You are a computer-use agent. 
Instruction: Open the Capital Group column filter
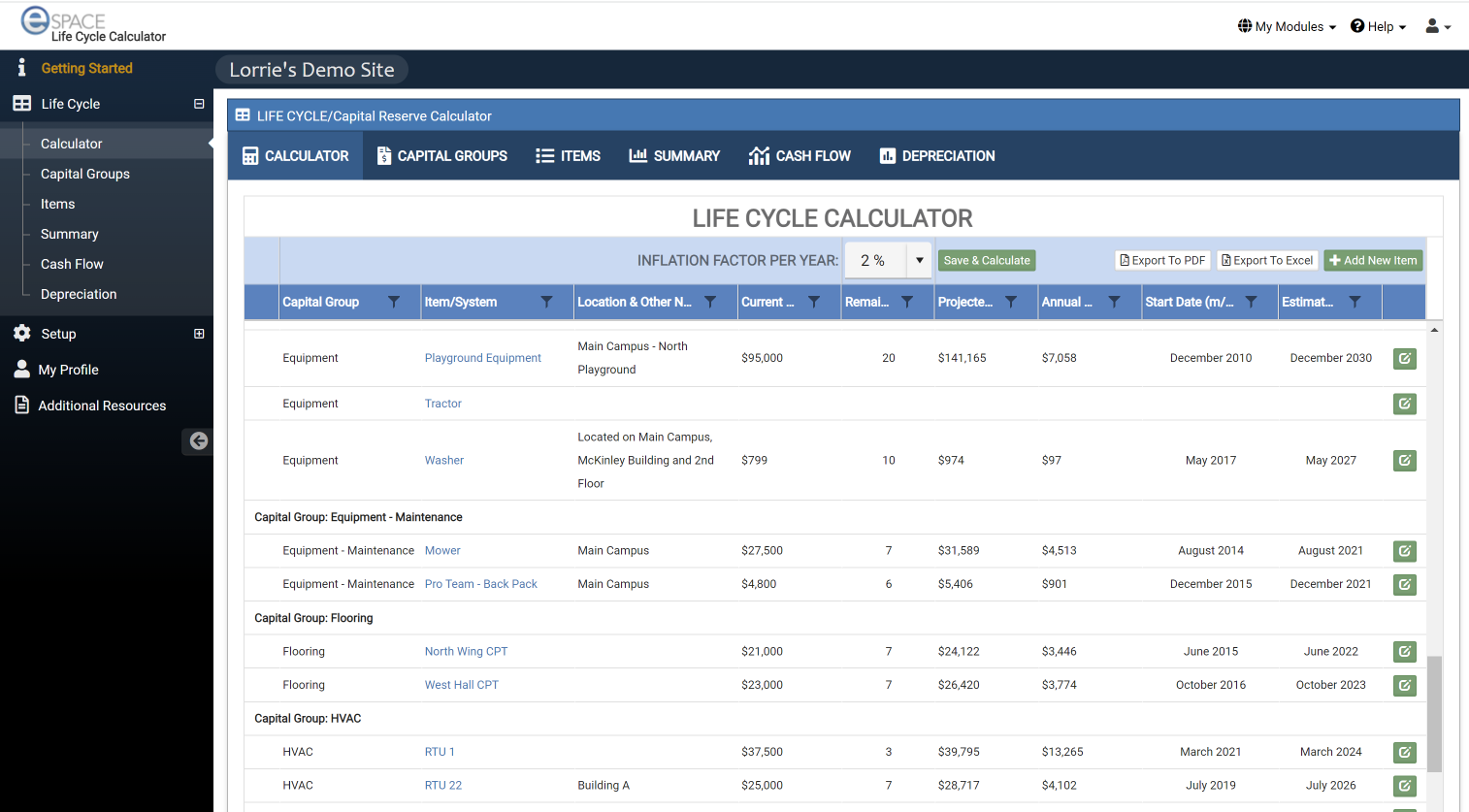pos(395,302)
